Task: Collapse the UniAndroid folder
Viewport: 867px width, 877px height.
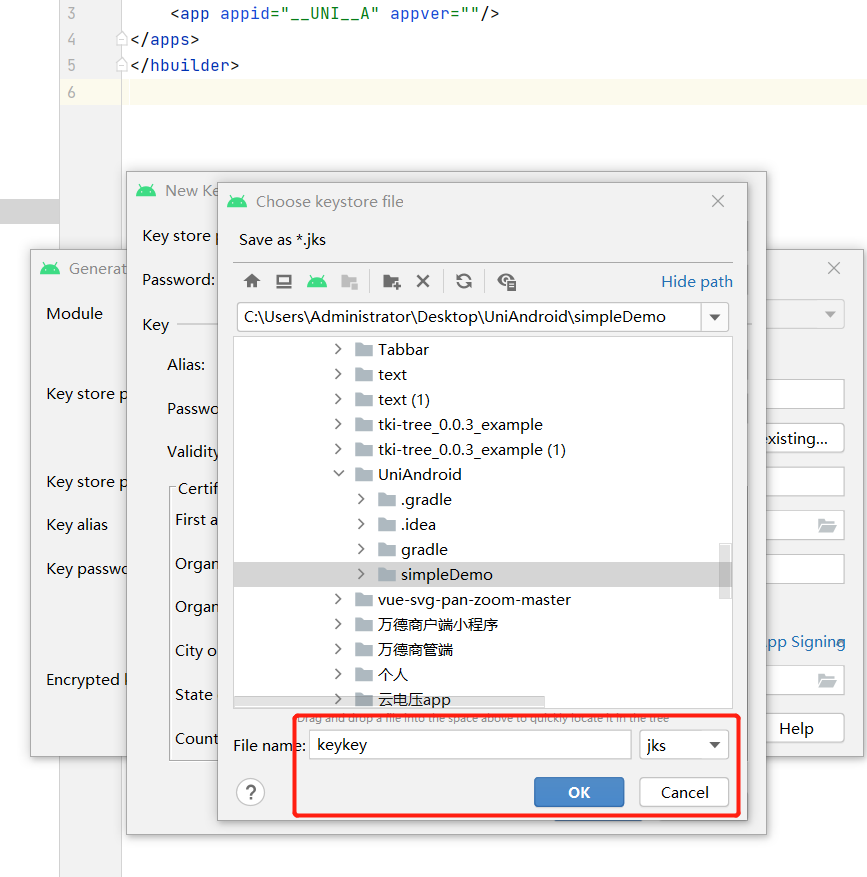Action: click(338, 474)
